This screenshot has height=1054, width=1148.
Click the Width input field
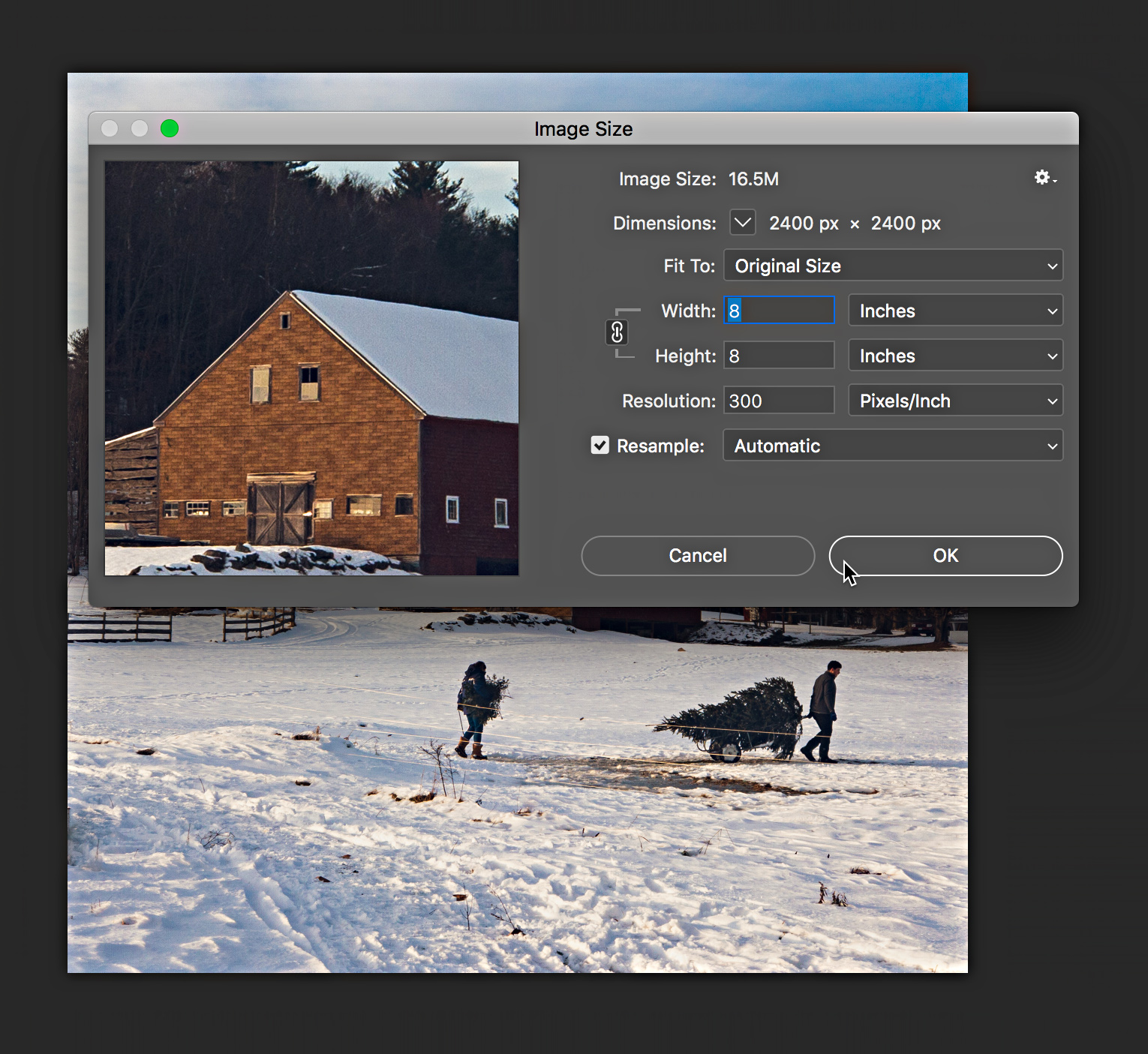[x=778, y=310]
